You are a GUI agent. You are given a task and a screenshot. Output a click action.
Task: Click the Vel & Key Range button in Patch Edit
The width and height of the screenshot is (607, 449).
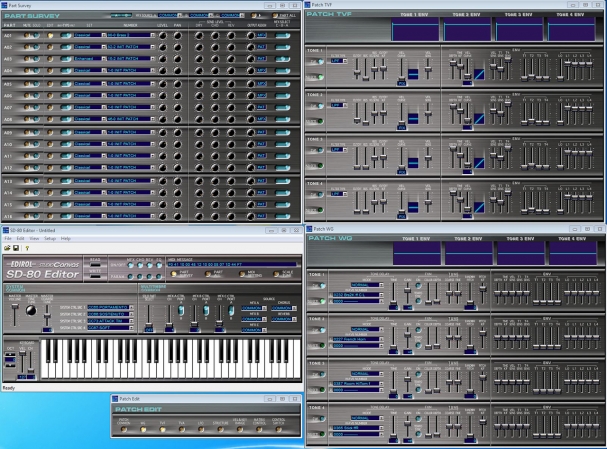point(240,429)
